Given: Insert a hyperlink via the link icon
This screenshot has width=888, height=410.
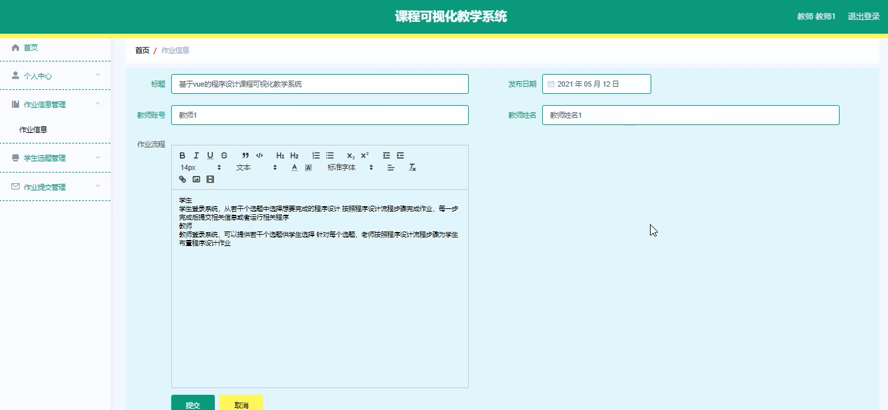Looking at the screenshot, I should coord(182,180).
